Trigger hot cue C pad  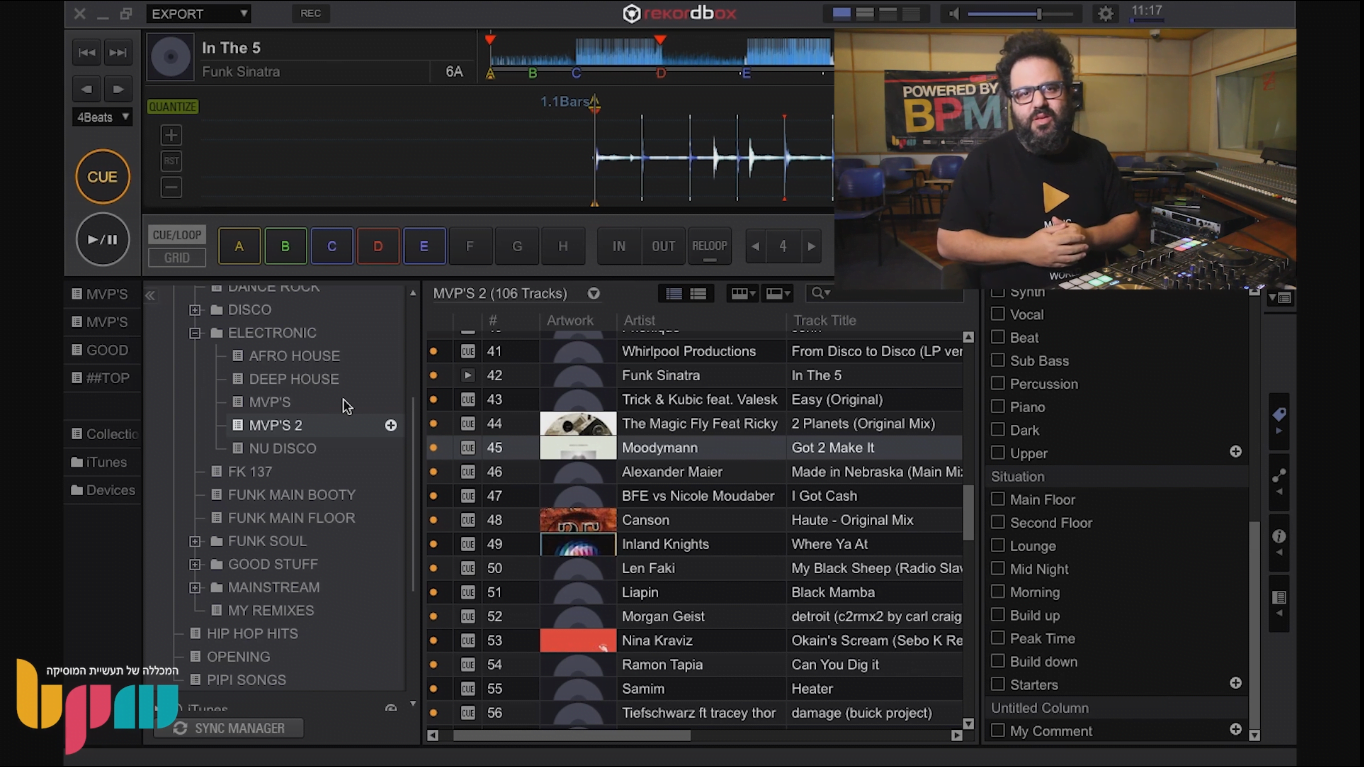coord(332,246)
